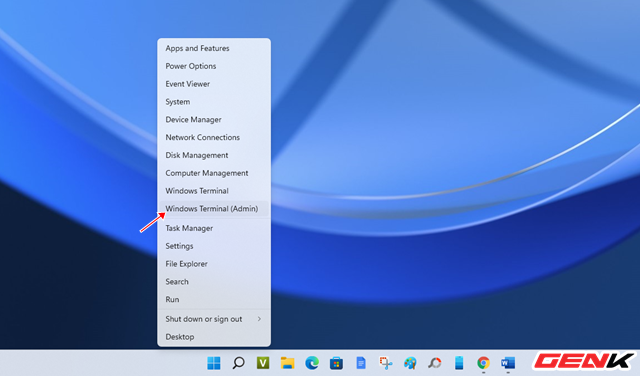Open Microsoft Store from the taskbar
This screenshot has width=640, height=376.
pyautogui.click(x=336, y=363)
